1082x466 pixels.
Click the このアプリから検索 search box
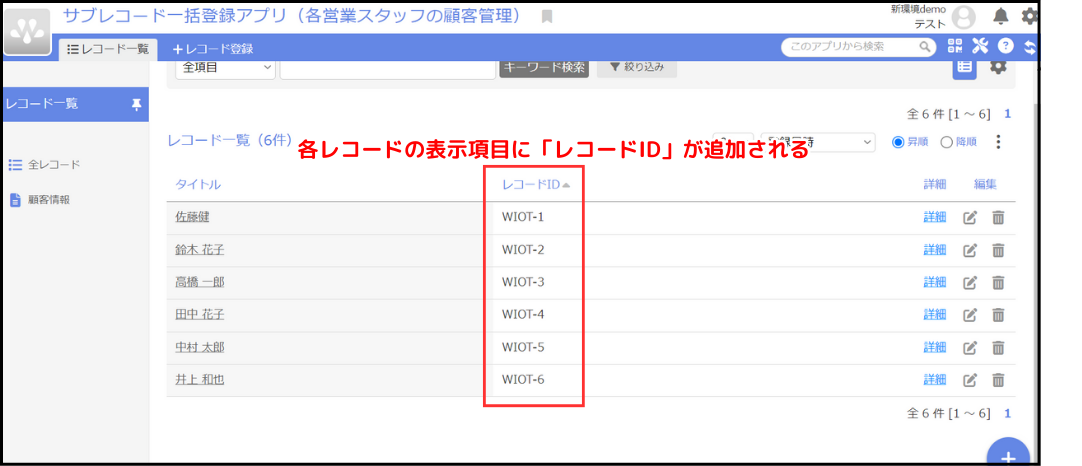click(x=858, y=47)
